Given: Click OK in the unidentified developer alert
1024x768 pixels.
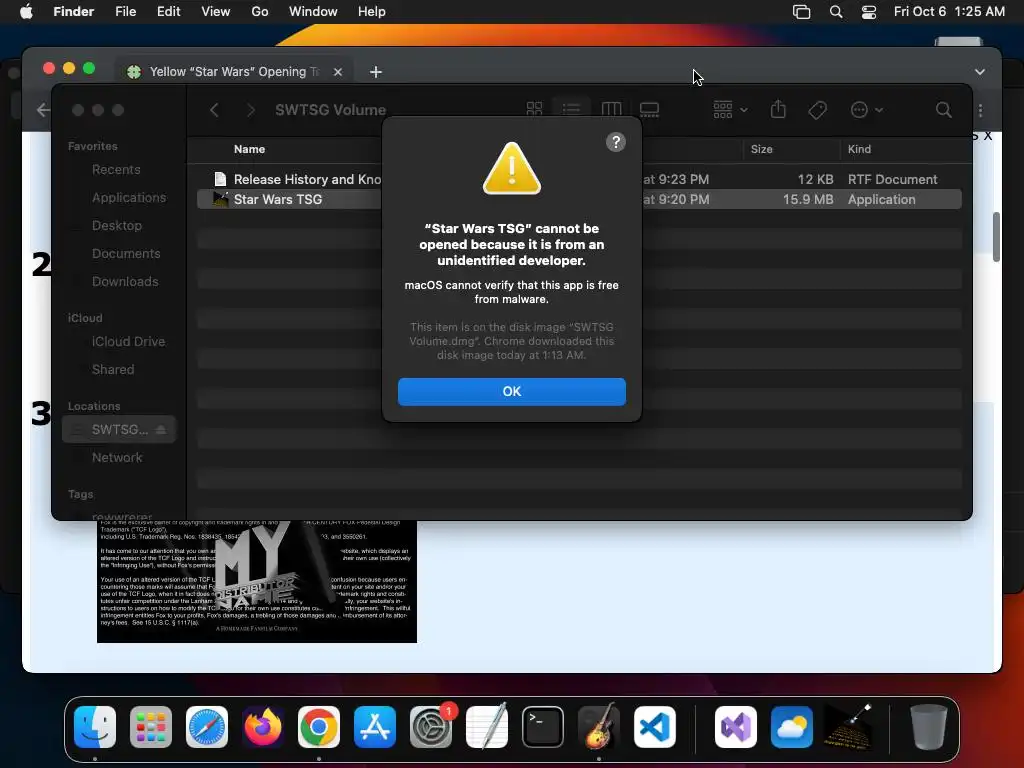Looking at the screenshot, I should (511, 391).
